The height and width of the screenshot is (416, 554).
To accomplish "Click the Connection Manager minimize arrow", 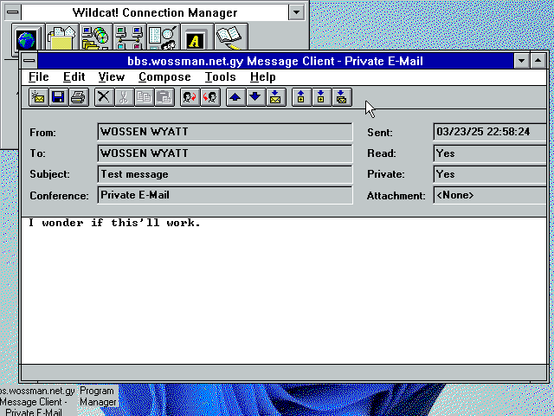I will 296,12.
